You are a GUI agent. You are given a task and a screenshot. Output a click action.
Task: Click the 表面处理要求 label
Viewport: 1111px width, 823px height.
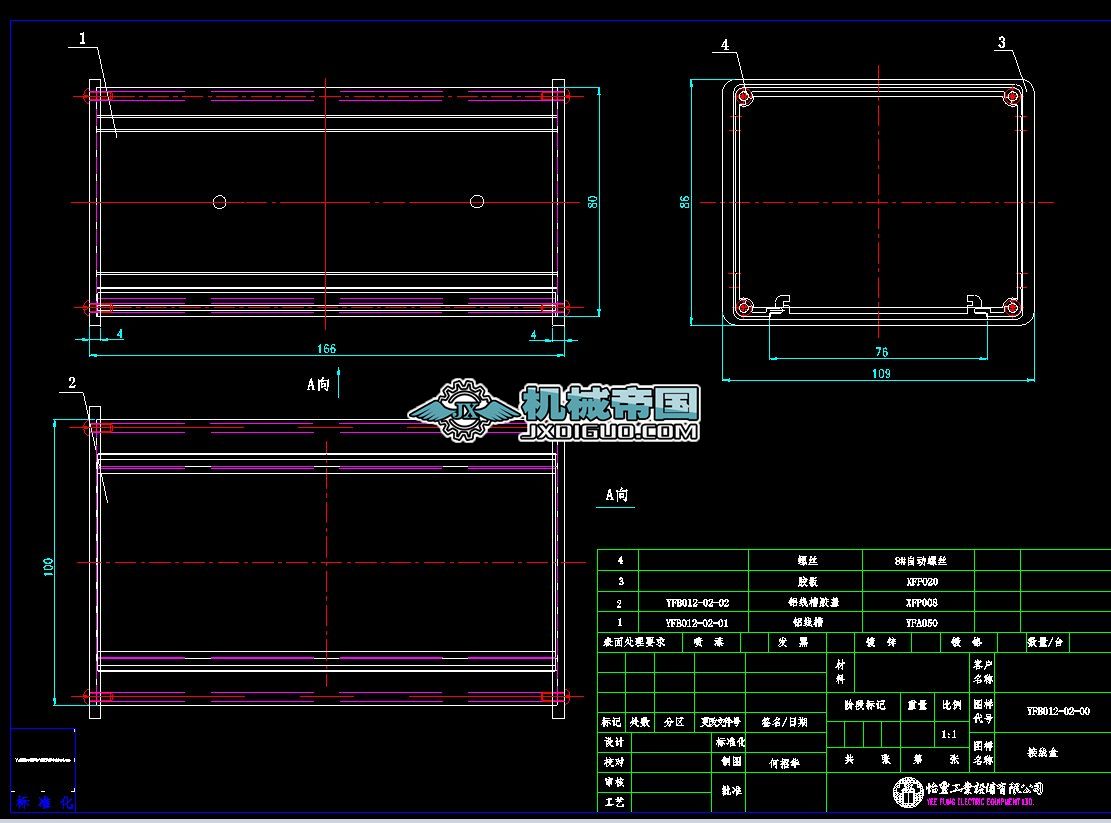point(634,642)
